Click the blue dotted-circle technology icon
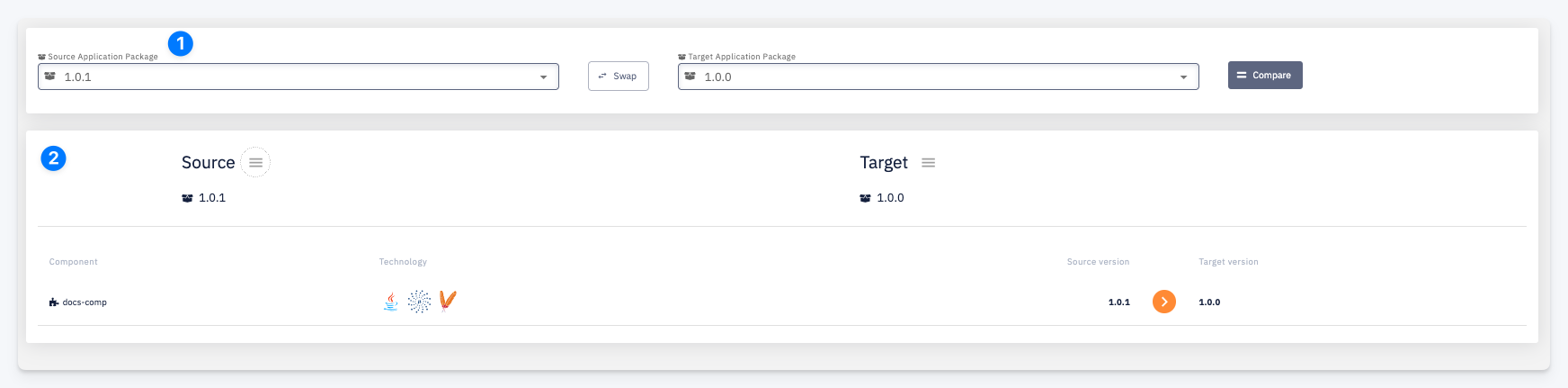 (x=419, y=302)
